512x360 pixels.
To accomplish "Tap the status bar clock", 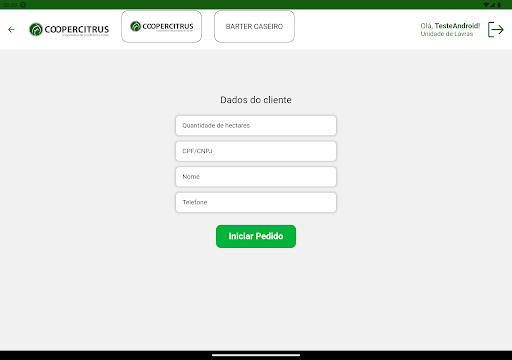I will 10,5.
